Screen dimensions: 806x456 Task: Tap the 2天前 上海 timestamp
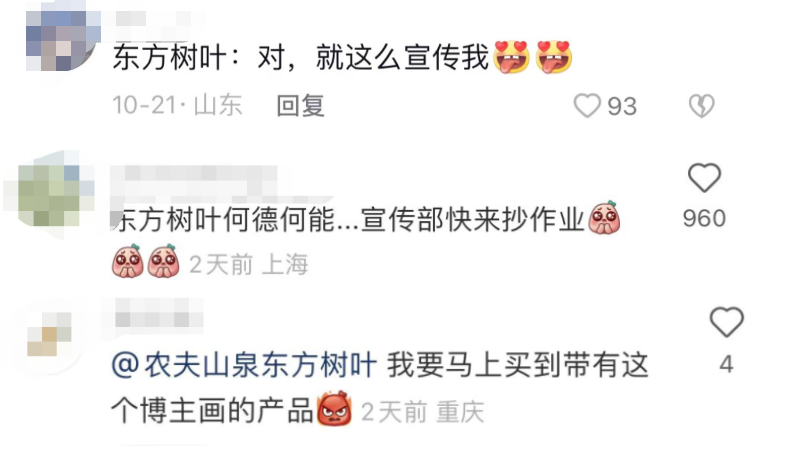click(x=249, y=265)
